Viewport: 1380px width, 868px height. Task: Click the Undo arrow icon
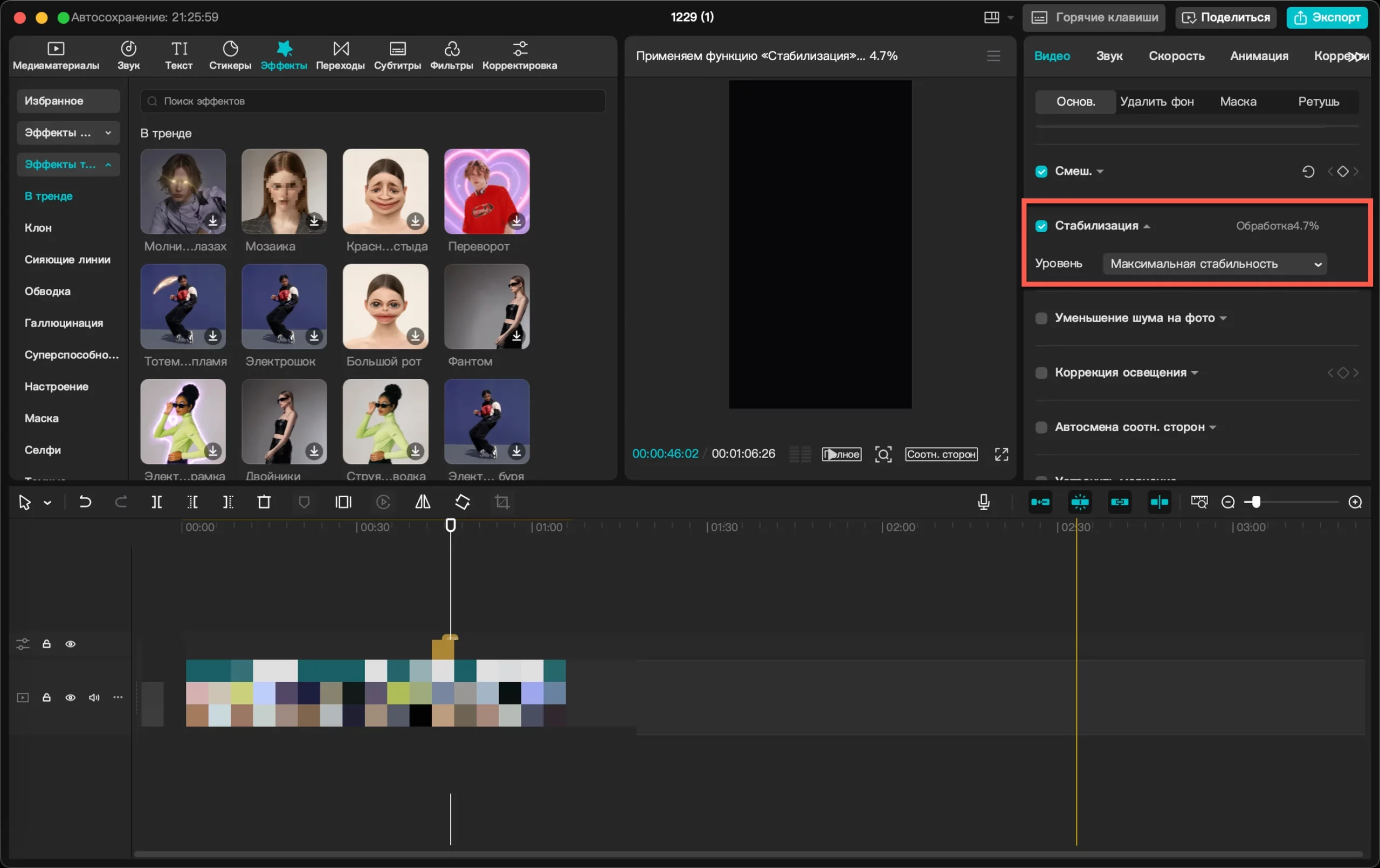85,503
